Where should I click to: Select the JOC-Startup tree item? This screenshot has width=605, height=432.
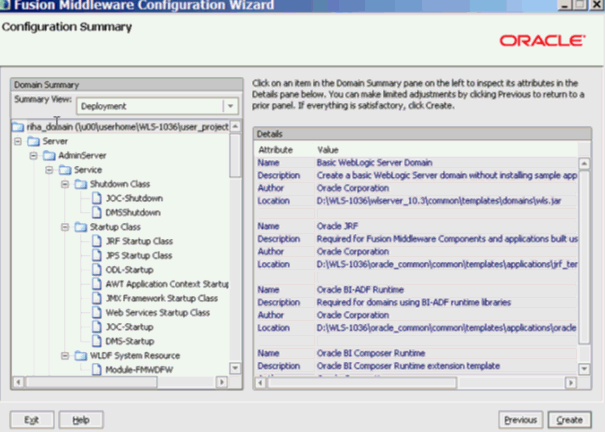click(x=130, y=327)
